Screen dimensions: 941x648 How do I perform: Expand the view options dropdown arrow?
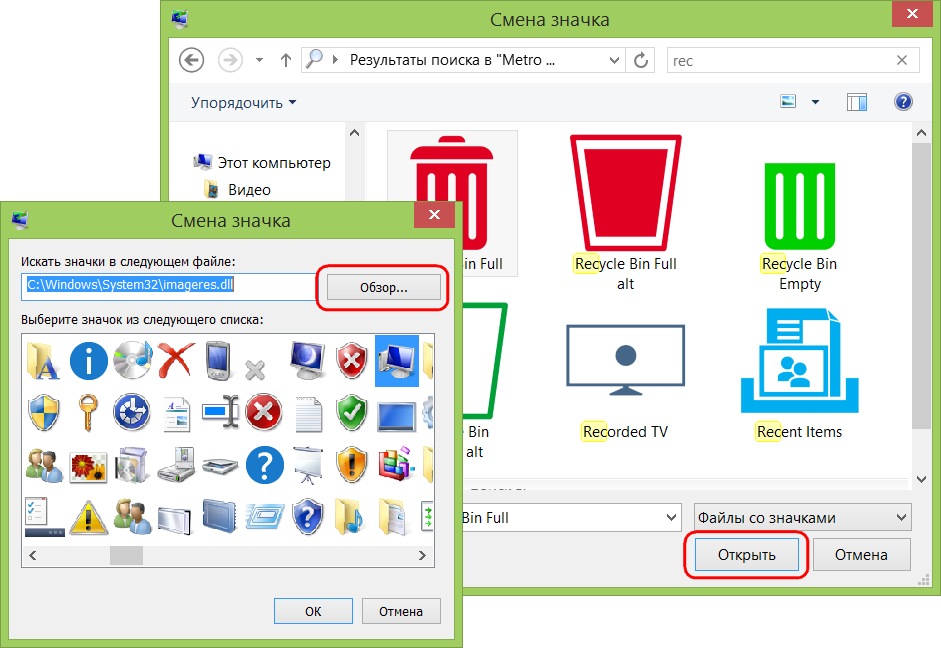[815, 102]
